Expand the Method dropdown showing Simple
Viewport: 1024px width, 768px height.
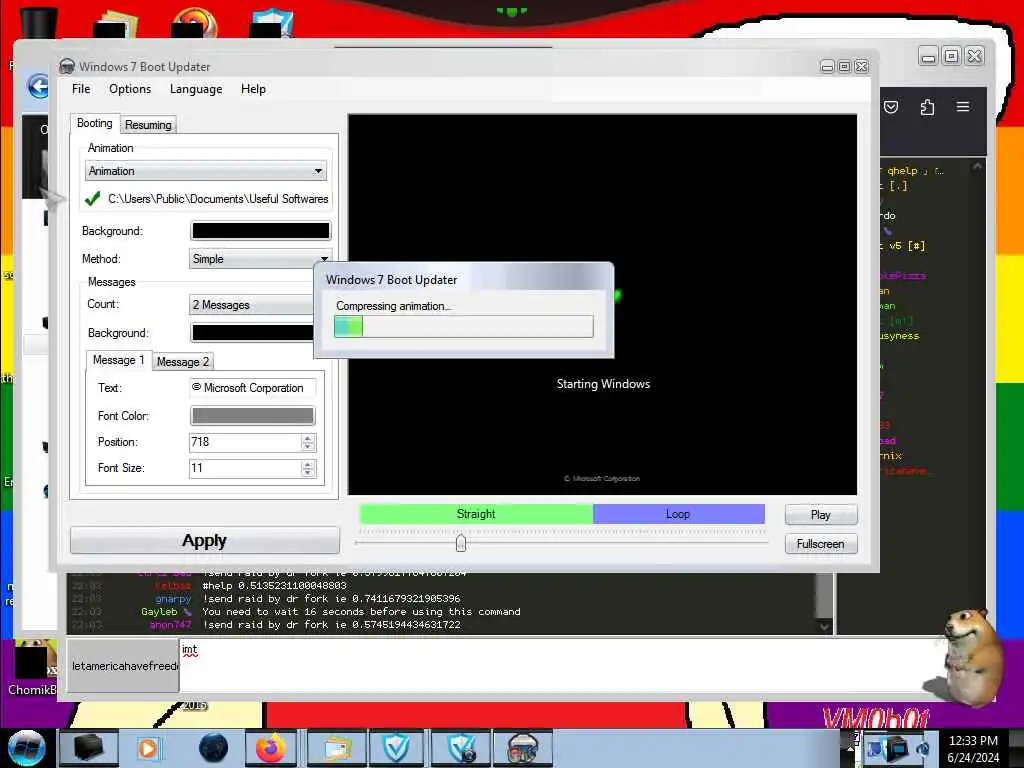coord(261,259)
